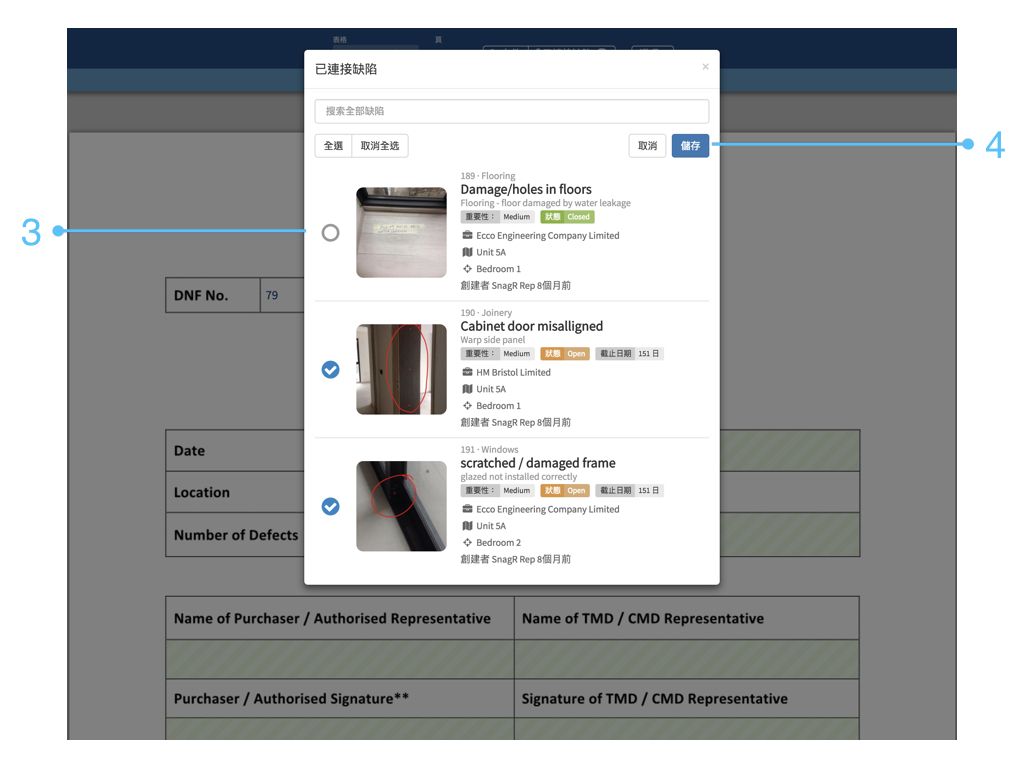Select the Damage/holes in floors defect radio
1024x768 pixels.
[x=330, y=232]
